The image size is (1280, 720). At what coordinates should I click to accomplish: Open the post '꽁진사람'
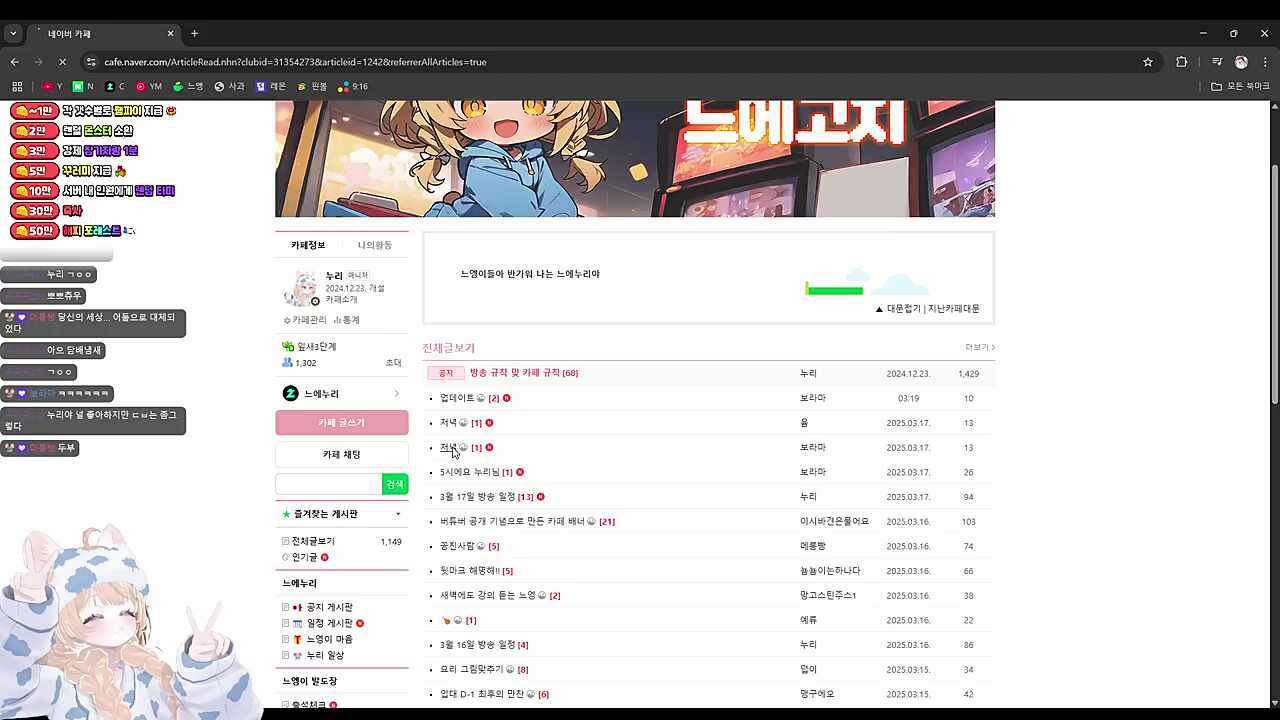457,546
